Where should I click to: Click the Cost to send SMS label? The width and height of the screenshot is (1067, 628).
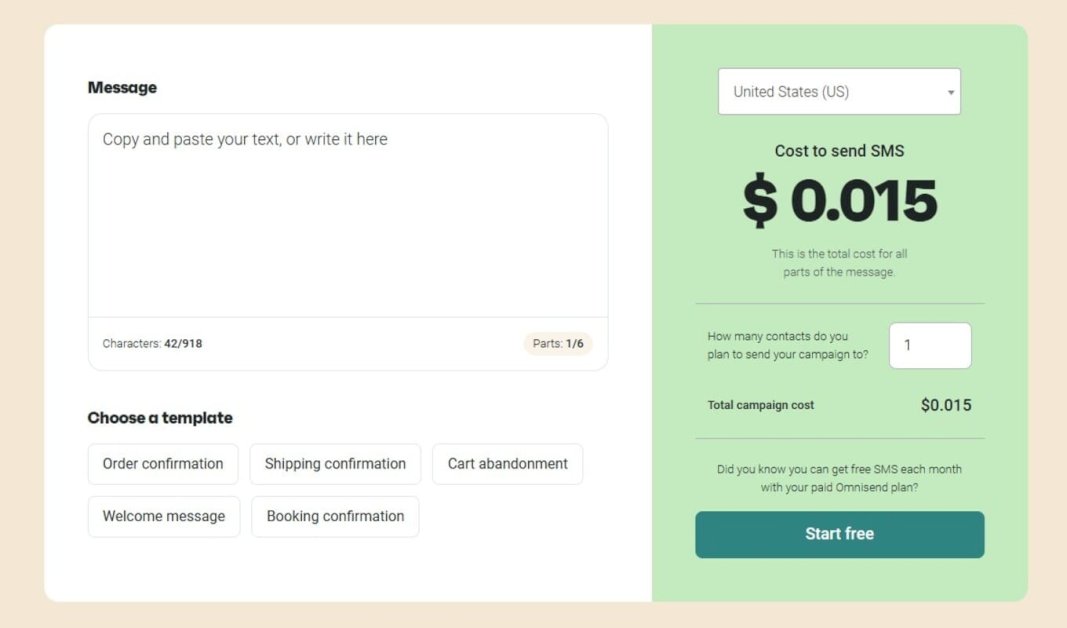tap(839, 151)
